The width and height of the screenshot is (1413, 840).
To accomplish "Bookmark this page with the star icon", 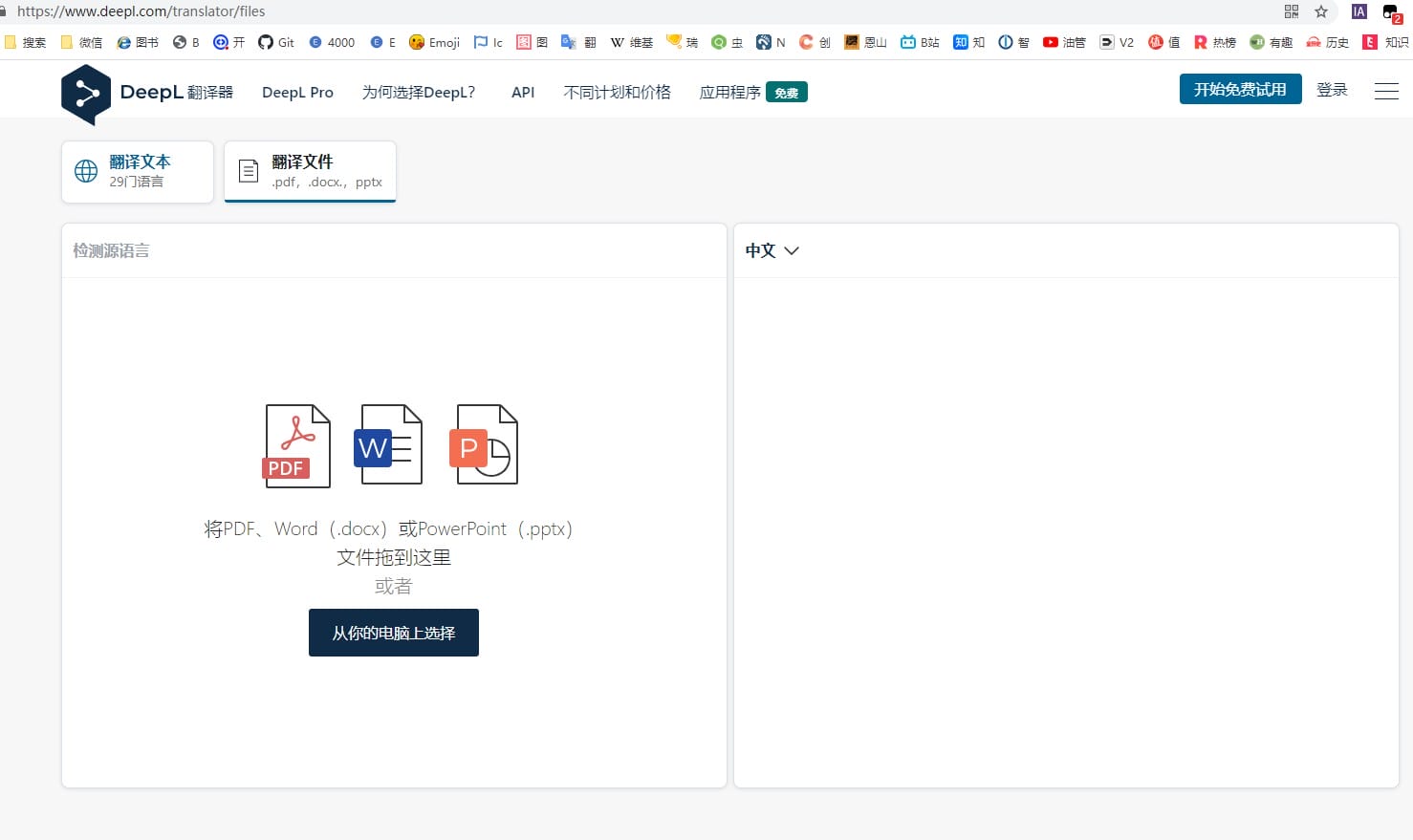I will pos(1321,11).
